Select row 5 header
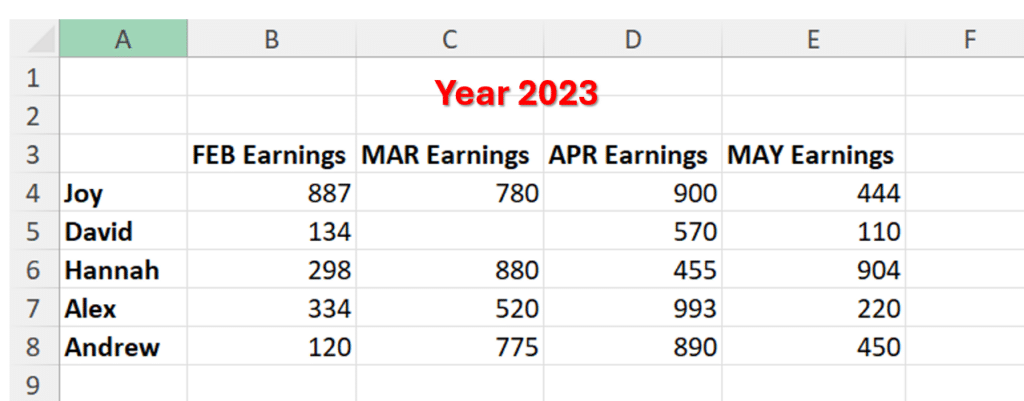The height and width of the screenshot is (401, 1024). [30, 232]
